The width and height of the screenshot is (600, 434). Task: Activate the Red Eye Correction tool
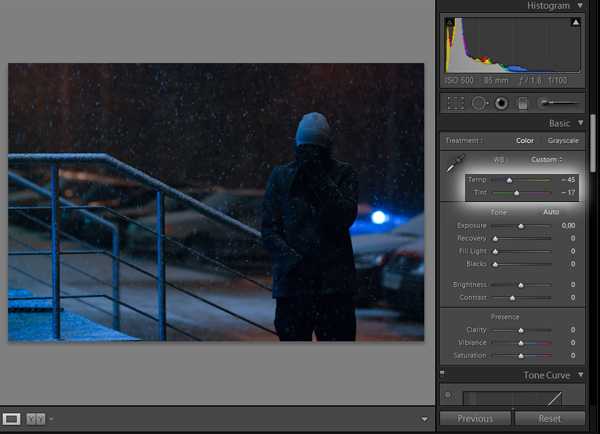point(501,103)
